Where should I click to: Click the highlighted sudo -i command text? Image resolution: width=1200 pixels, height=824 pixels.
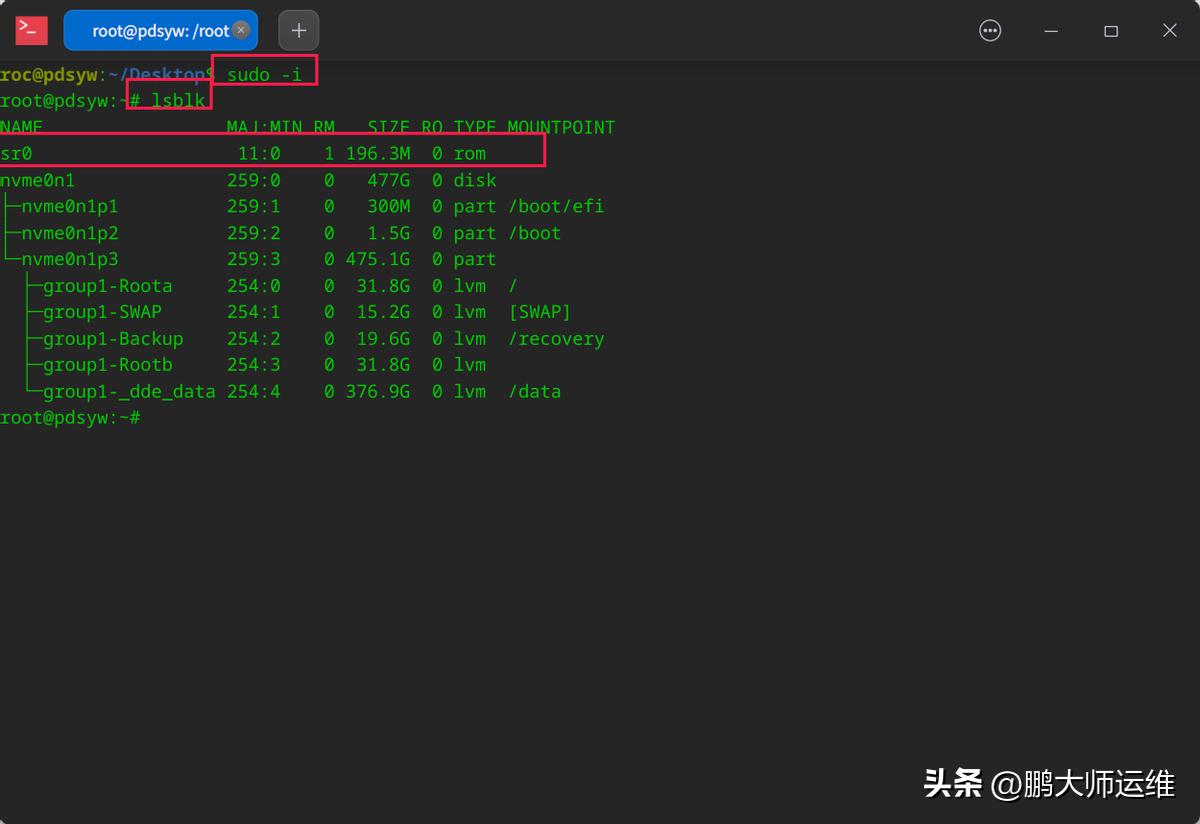click(x=264, y=74)
